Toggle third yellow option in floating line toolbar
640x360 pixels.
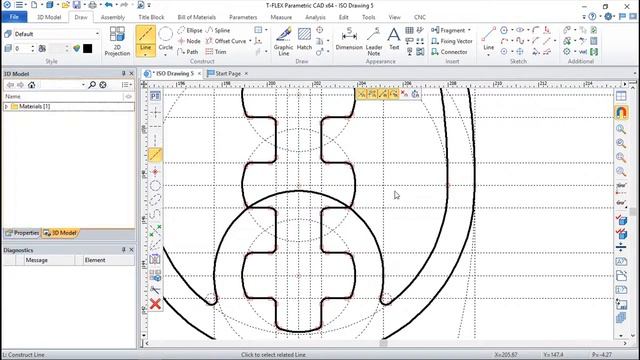(383, 94)
